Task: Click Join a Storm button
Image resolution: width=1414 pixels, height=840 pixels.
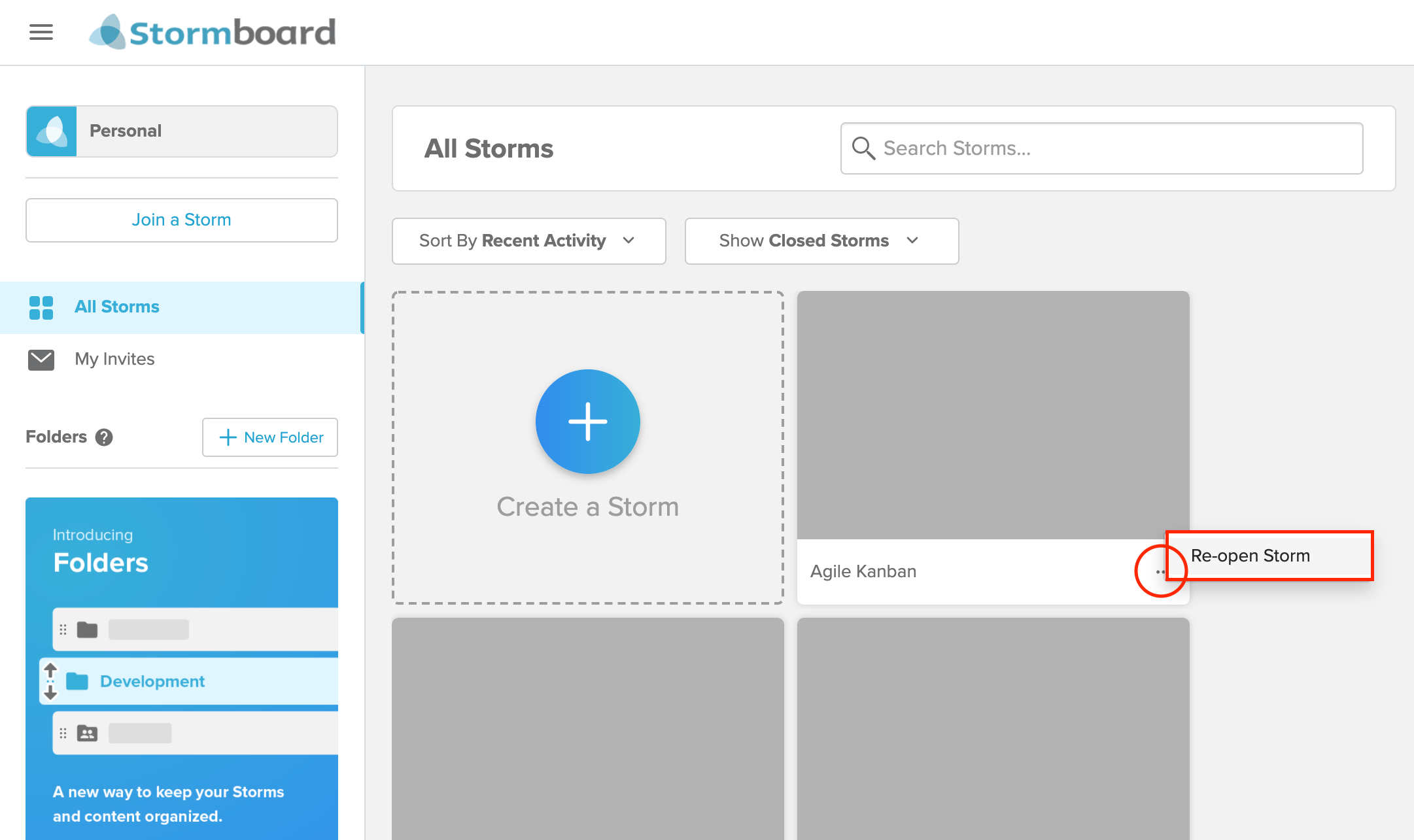Action: pyautogui.click(x=182, y=220)
